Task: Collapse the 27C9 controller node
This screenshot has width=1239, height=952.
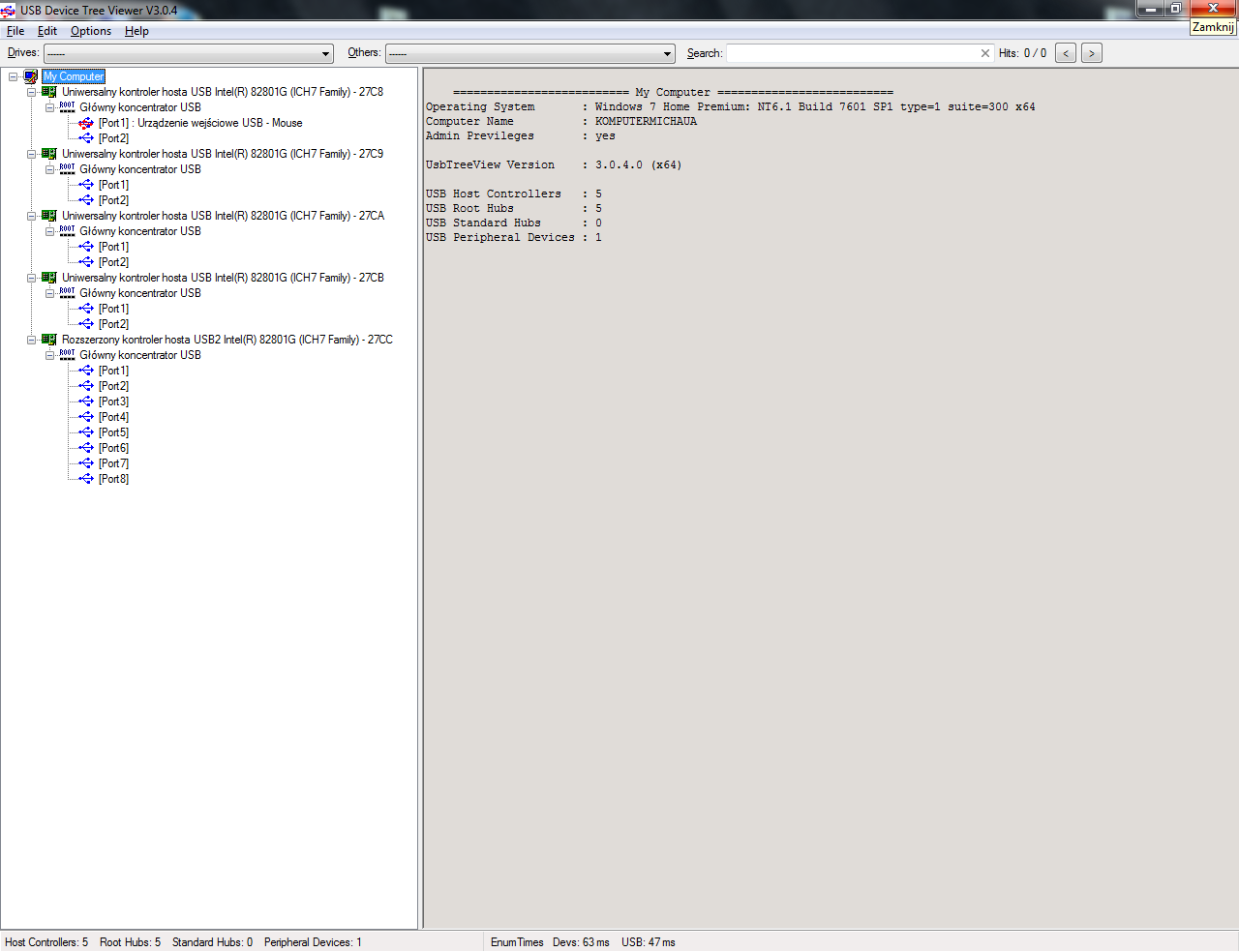Action: coord(32,154)
